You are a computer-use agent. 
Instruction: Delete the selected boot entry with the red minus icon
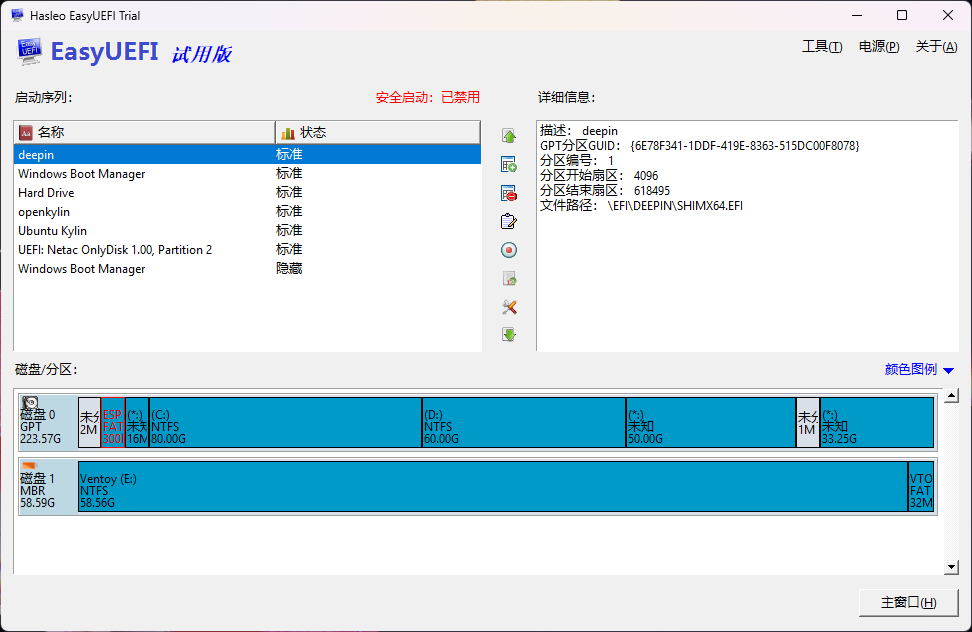509,193
